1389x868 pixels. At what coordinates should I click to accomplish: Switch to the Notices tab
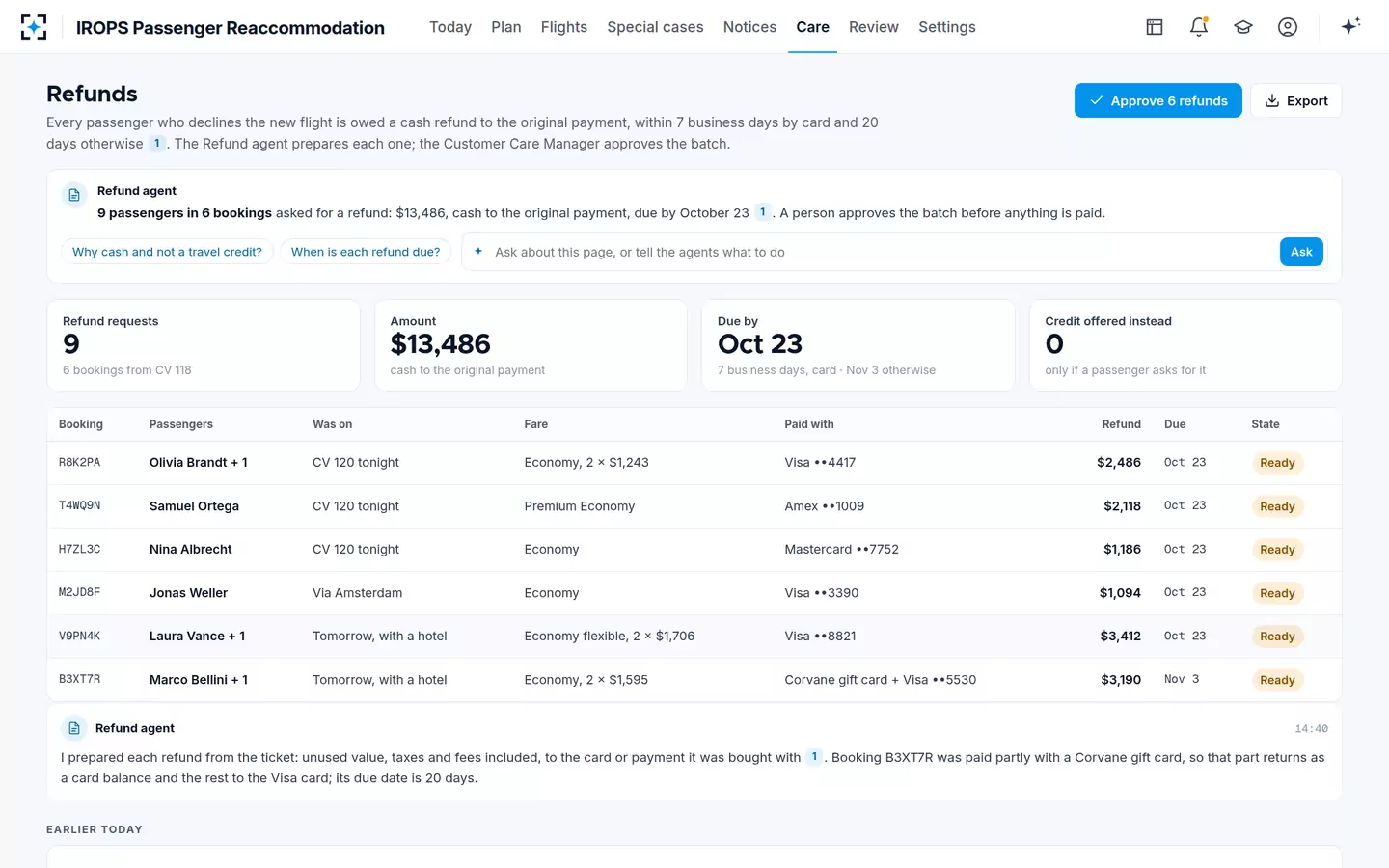(749, 27)
